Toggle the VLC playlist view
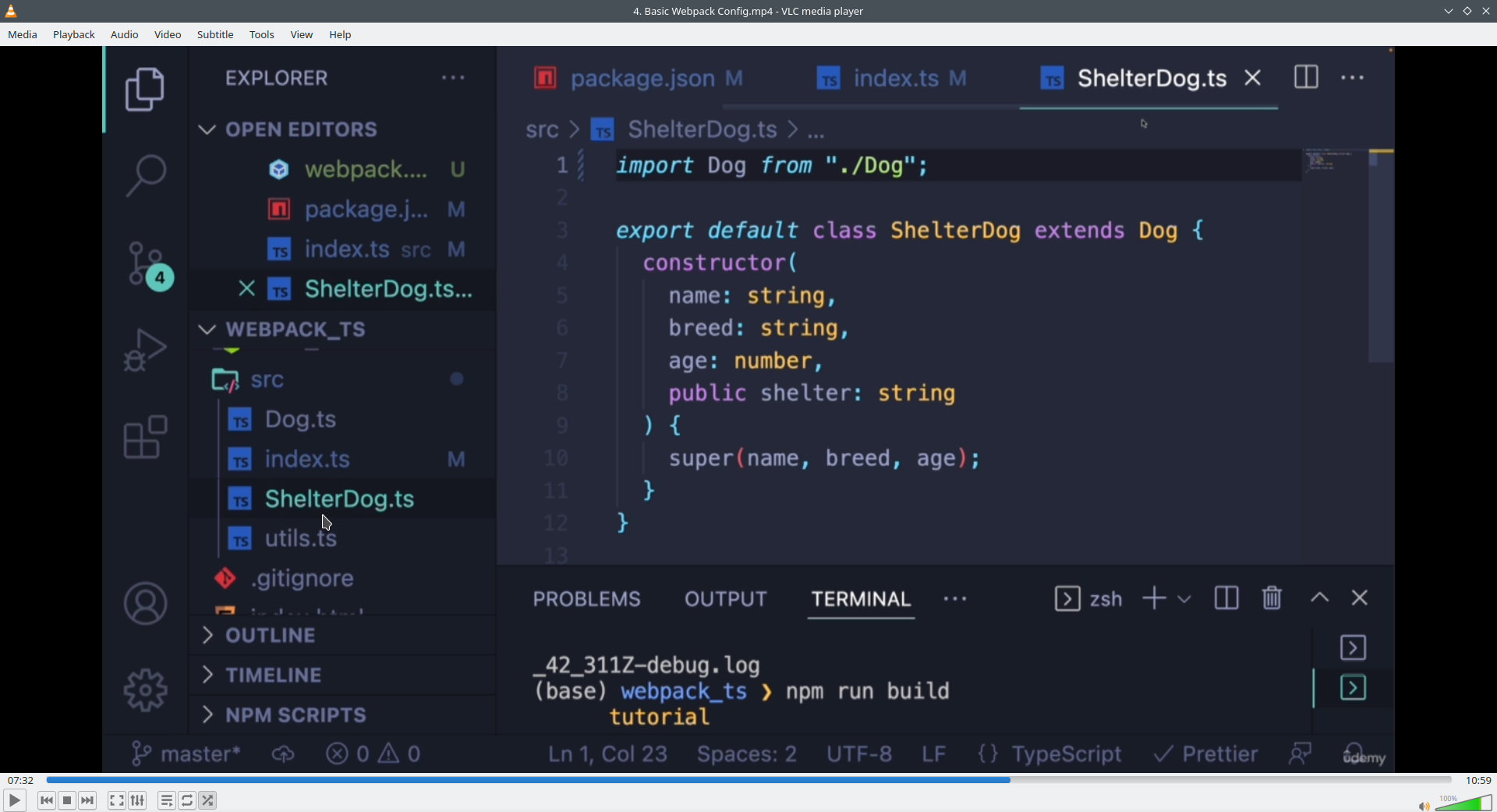This screenshot has width=1497, height=812. tap(166, 800)
